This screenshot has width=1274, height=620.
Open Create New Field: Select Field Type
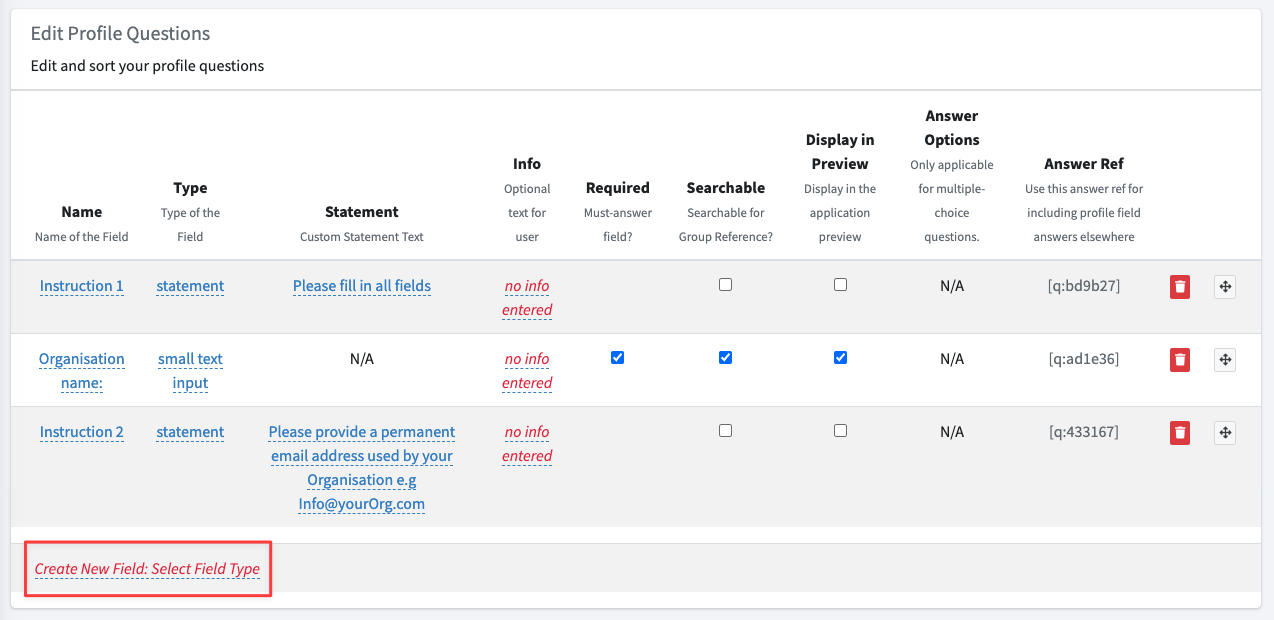coord(147,569)
